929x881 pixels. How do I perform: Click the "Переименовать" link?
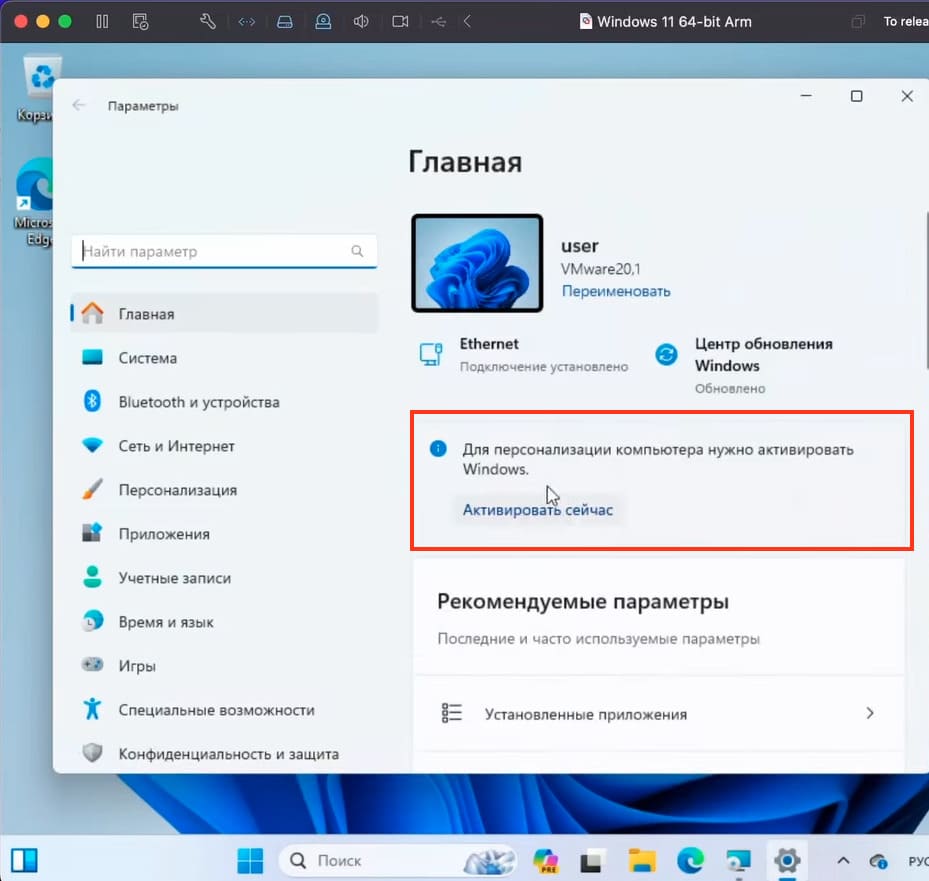pos(616,291)
